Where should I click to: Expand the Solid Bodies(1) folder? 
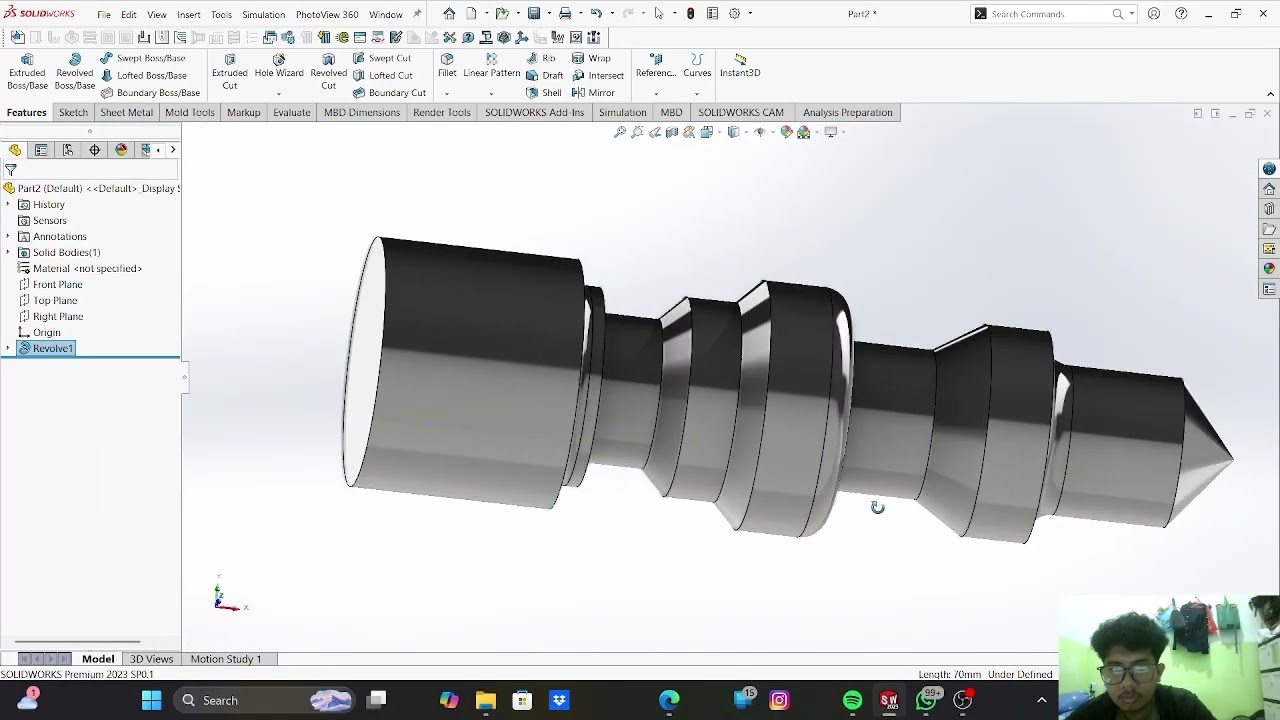[8, 252]
